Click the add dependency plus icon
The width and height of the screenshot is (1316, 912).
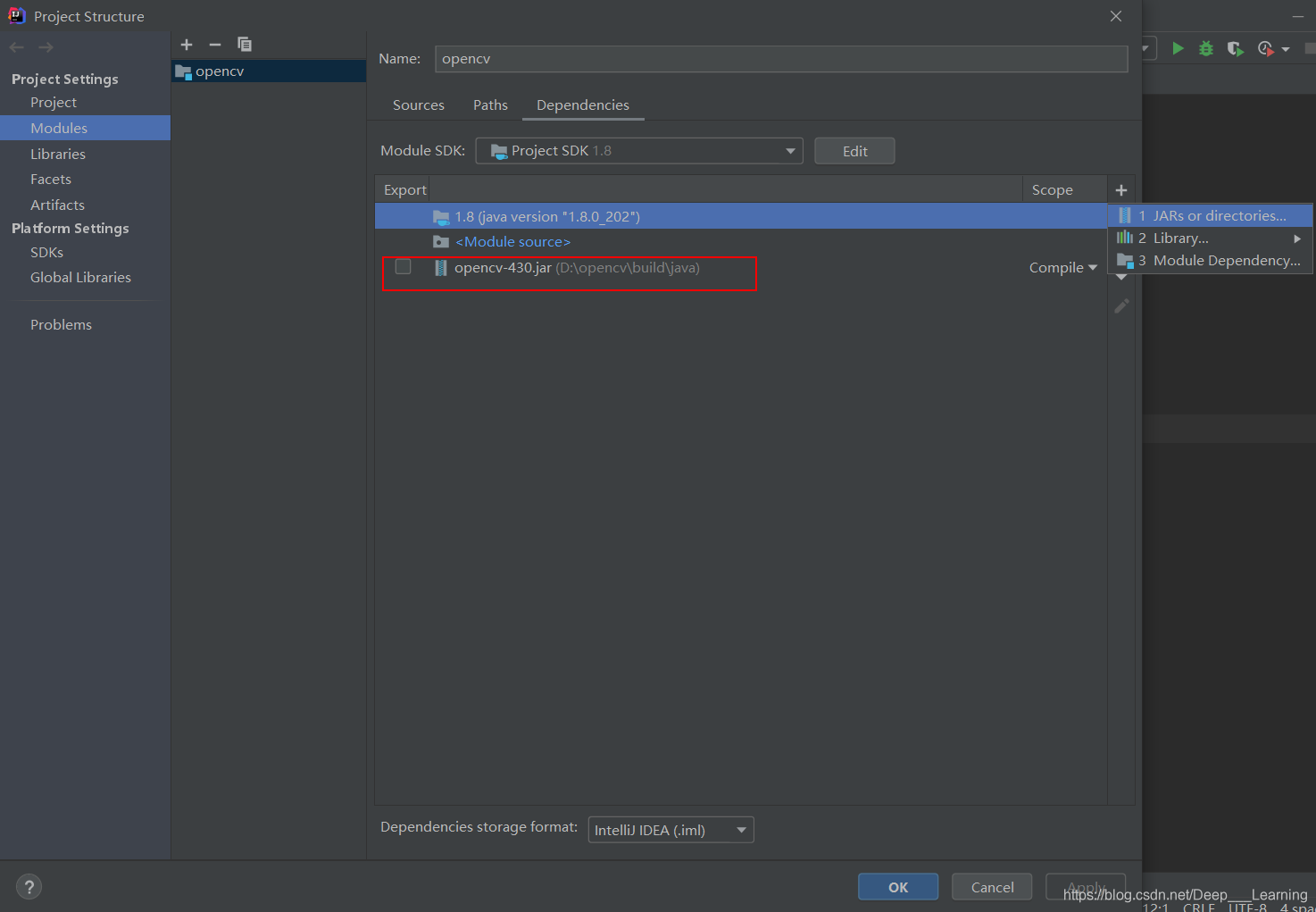pos(1121,190)
